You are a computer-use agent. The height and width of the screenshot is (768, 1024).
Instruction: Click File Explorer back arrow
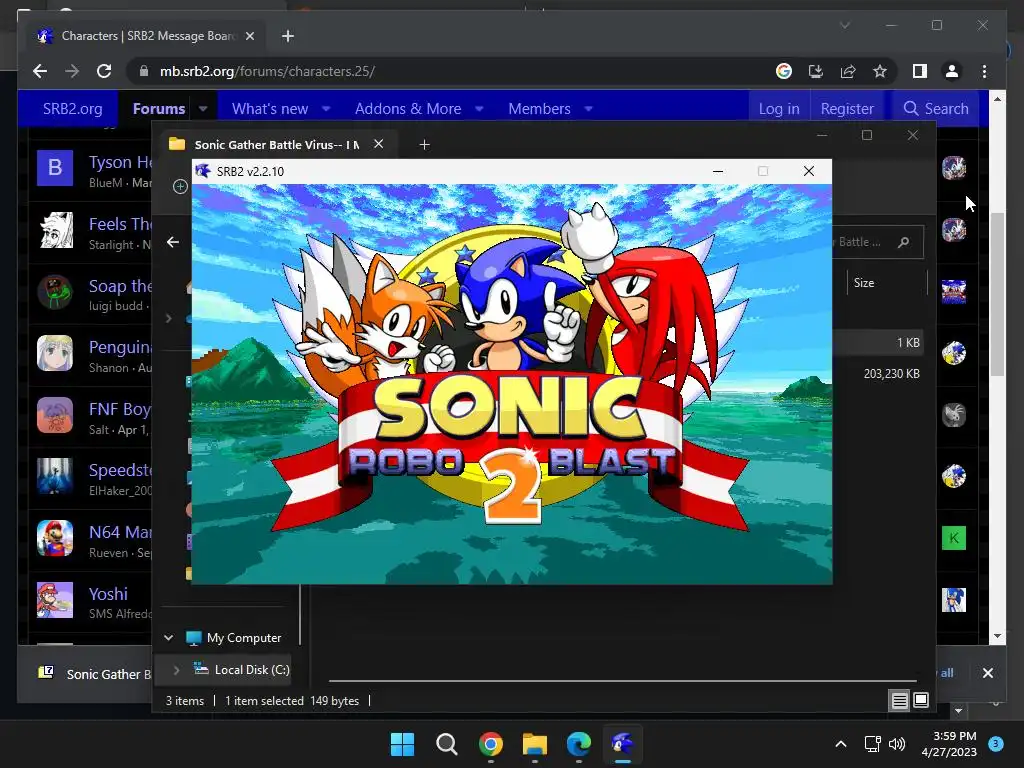click(173, 242)
